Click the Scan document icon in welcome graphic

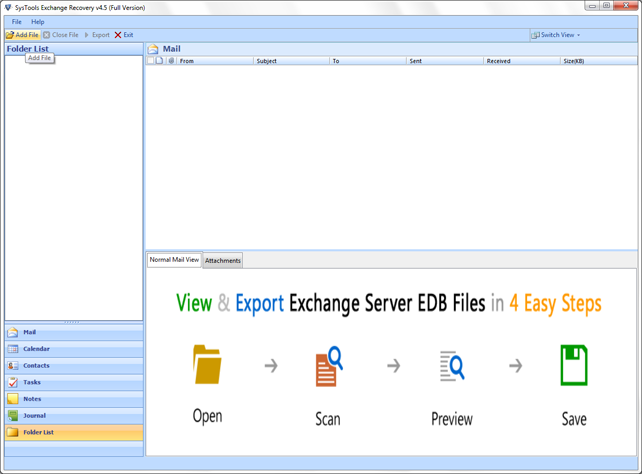329,366
